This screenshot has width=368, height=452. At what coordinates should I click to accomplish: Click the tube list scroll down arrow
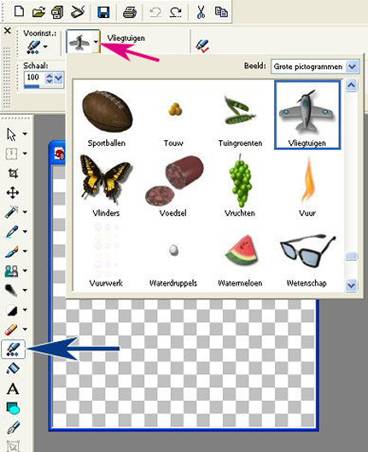(x=351, y=286)
